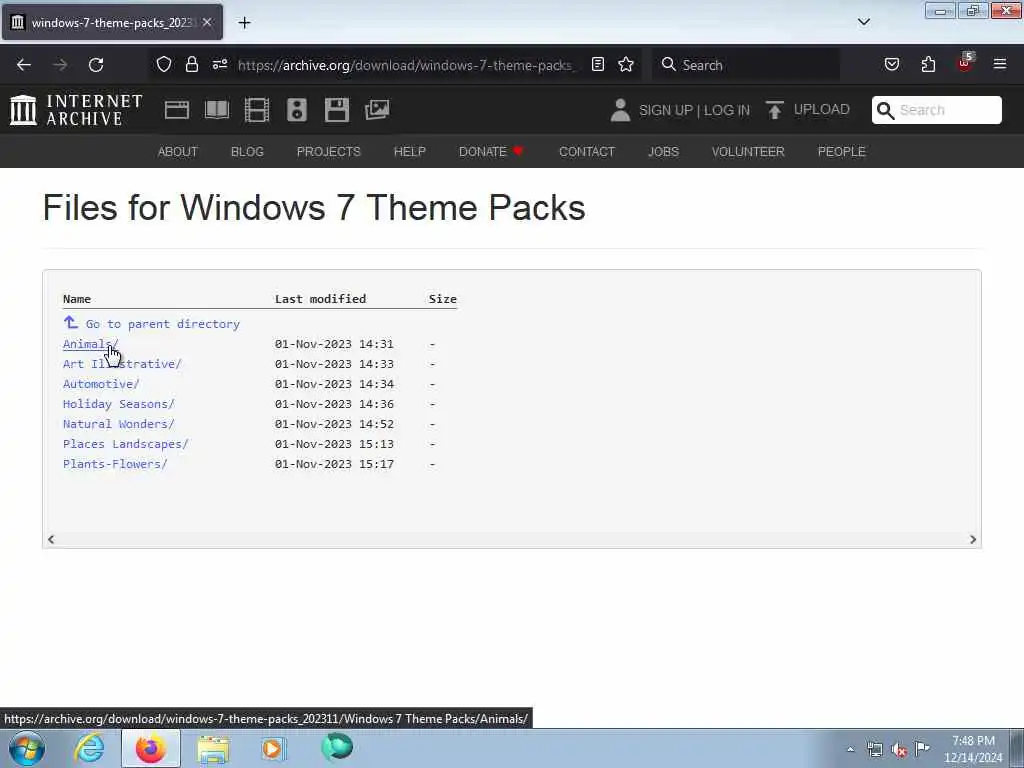Image resolution: width=1024 pixels, height=768 pixels.
Task: Open the BLOG menu item
Action: (247, 152)
